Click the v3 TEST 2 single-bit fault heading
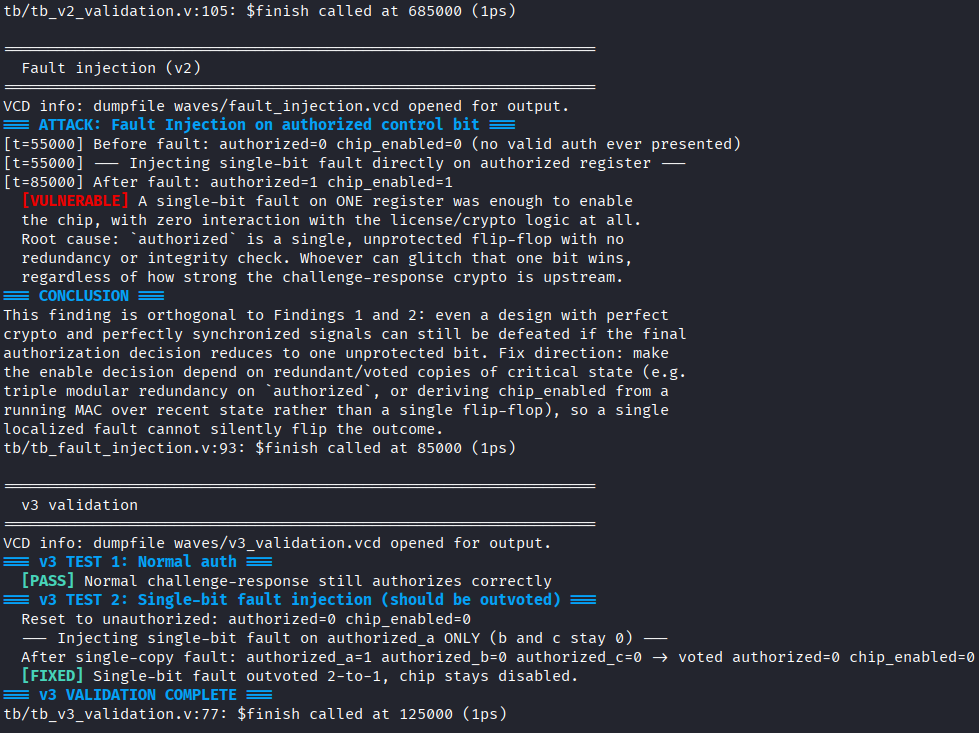 coord(300,600)
